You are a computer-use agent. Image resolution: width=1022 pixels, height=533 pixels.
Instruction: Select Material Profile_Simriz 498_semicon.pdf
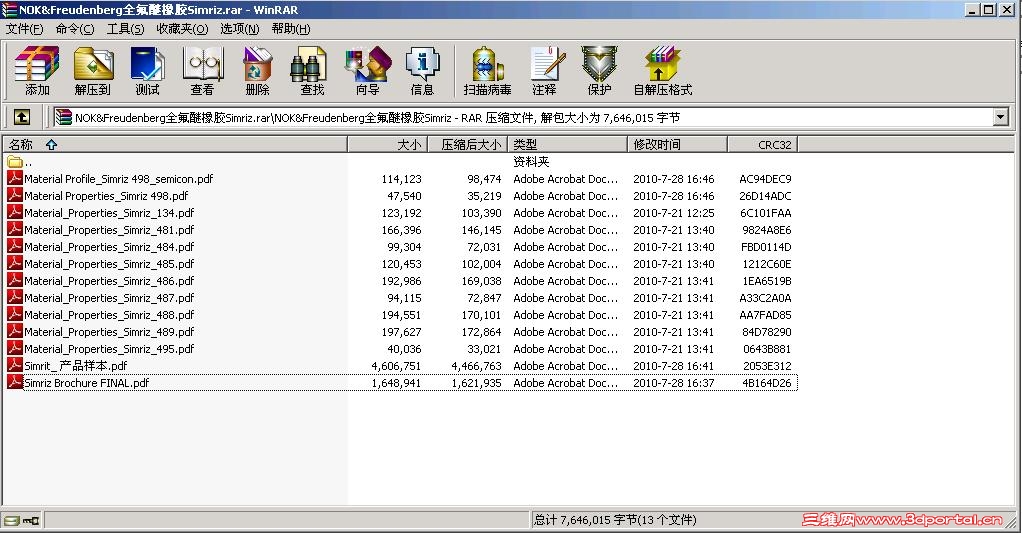[x=119, y=179]
